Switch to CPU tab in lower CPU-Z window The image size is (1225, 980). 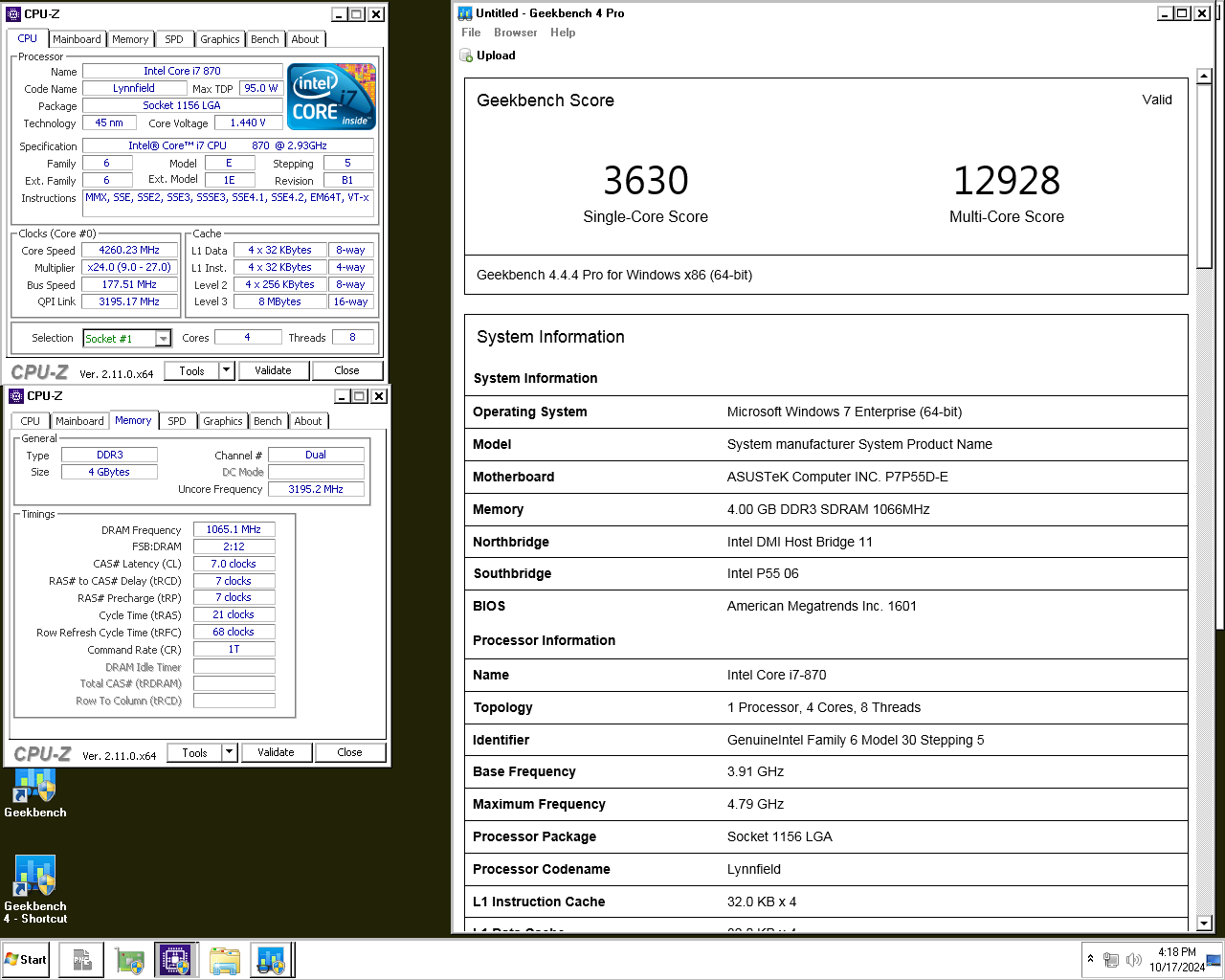pos(31,421)
